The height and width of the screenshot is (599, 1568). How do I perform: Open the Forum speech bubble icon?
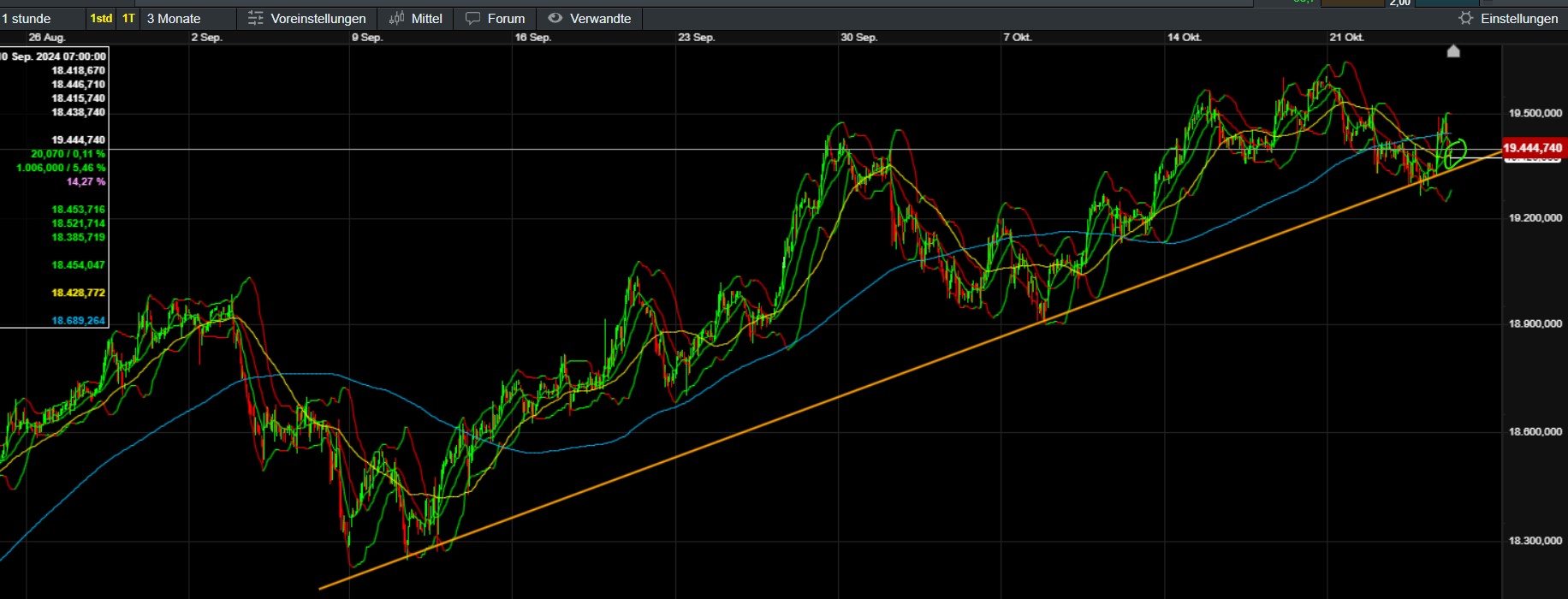pyautogui.click(x=472, y=18)
